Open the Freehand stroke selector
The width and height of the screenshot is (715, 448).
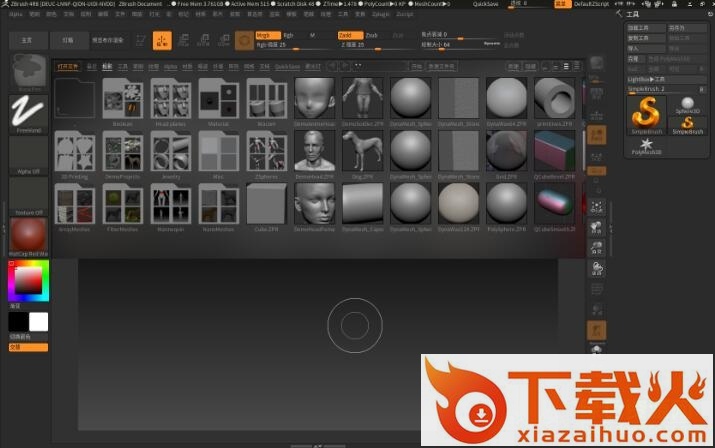28,114
